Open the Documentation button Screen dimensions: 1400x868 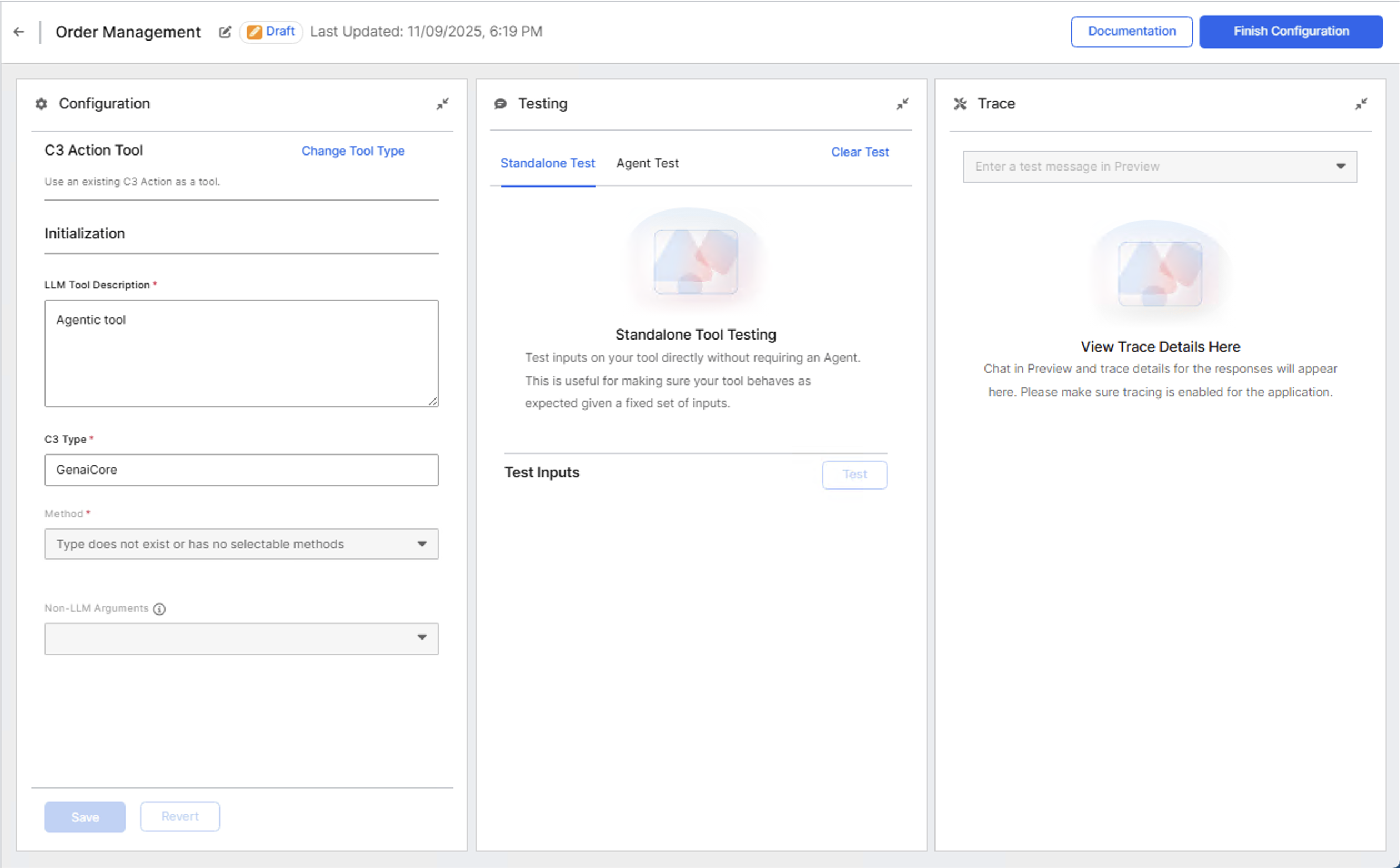coord(1132,32)
